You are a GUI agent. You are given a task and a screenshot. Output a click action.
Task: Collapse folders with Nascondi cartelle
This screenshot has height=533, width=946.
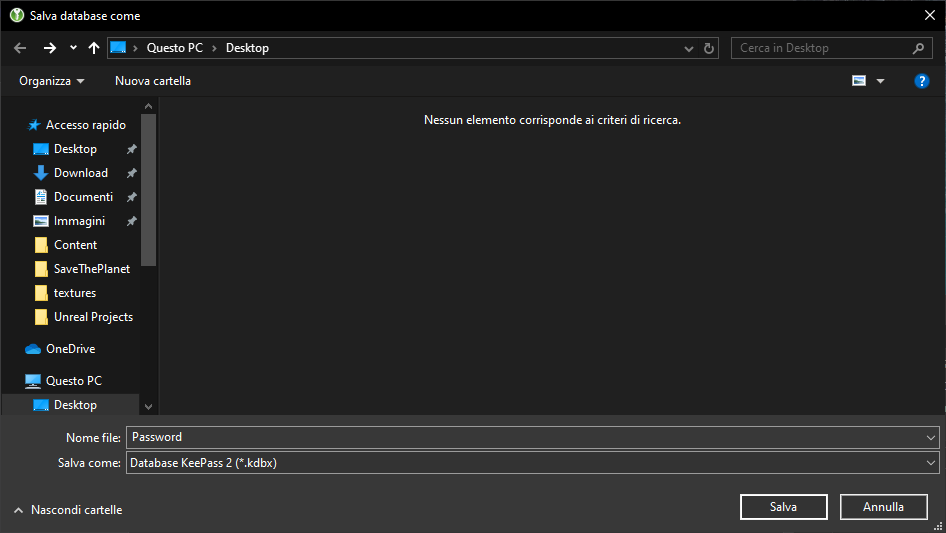coord(68,510)
